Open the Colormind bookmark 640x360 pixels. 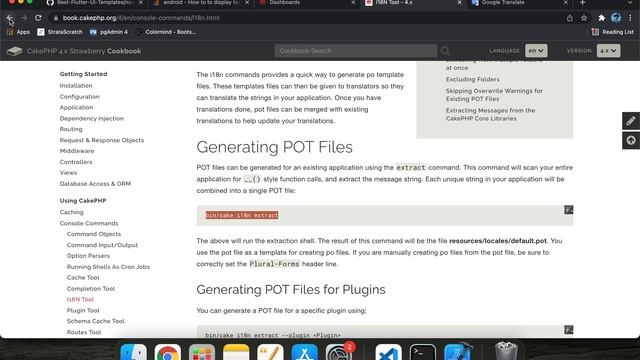coord(166,32)
